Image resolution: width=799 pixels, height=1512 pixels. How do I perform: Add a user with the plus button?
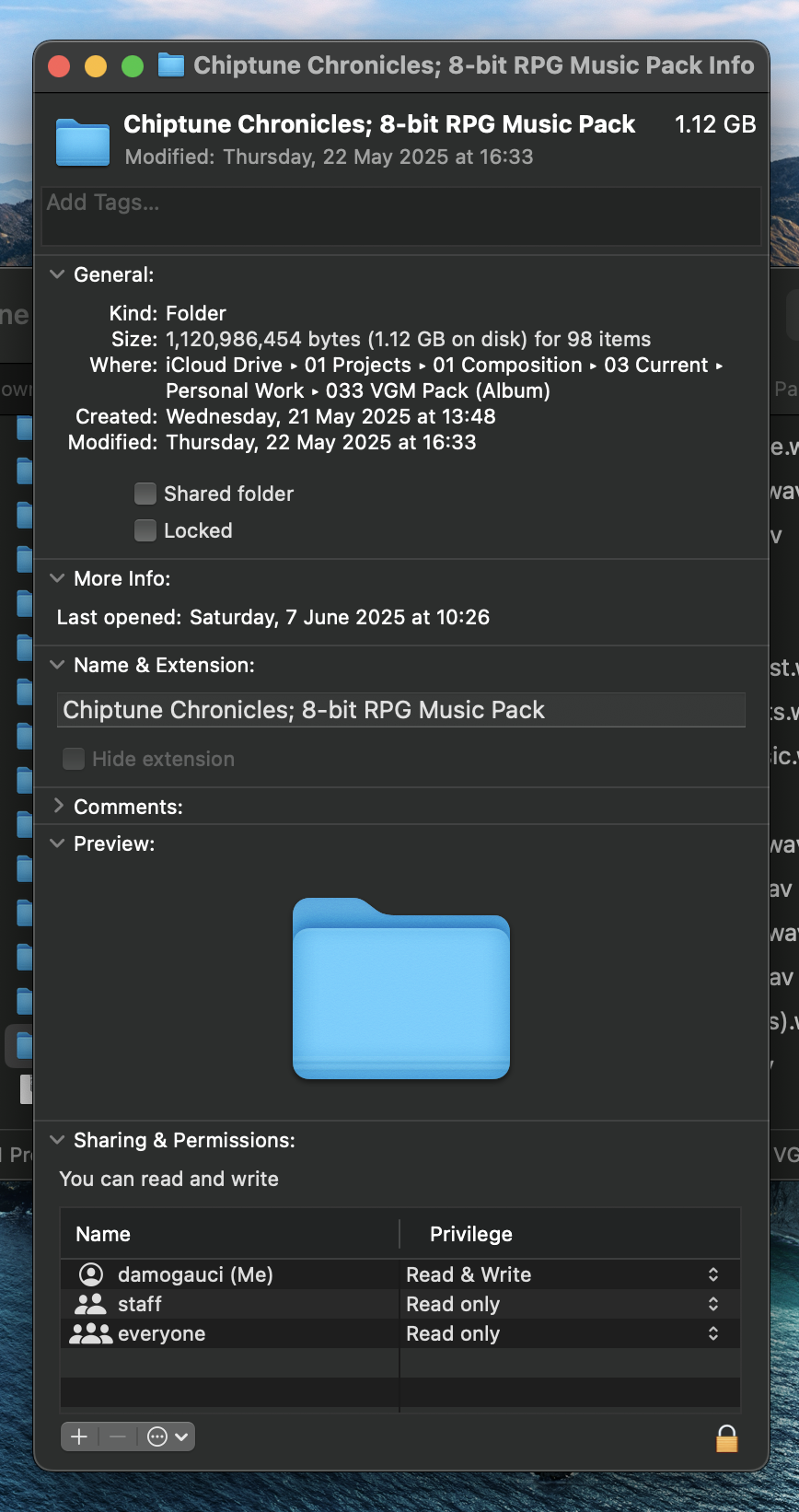[80, 1436]
